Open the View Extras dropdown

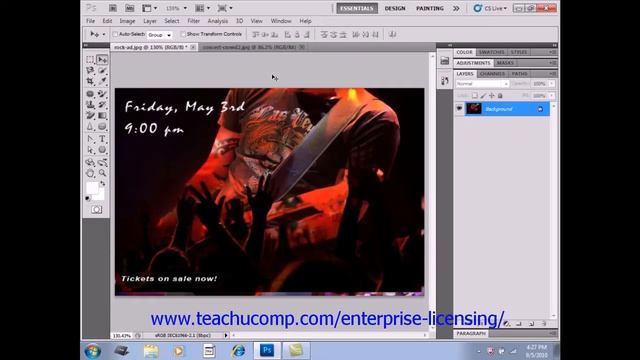coord(149,8)
